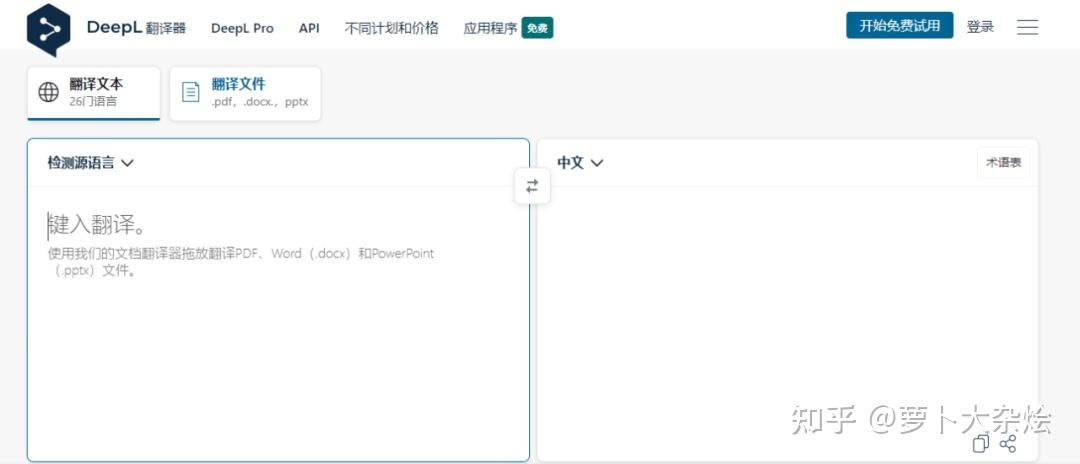Image resolution: width=1080 pixels, height=464 pixels.
Task: Open 检测源语言 source language dropdown
Action: click(x=90, y=163)
